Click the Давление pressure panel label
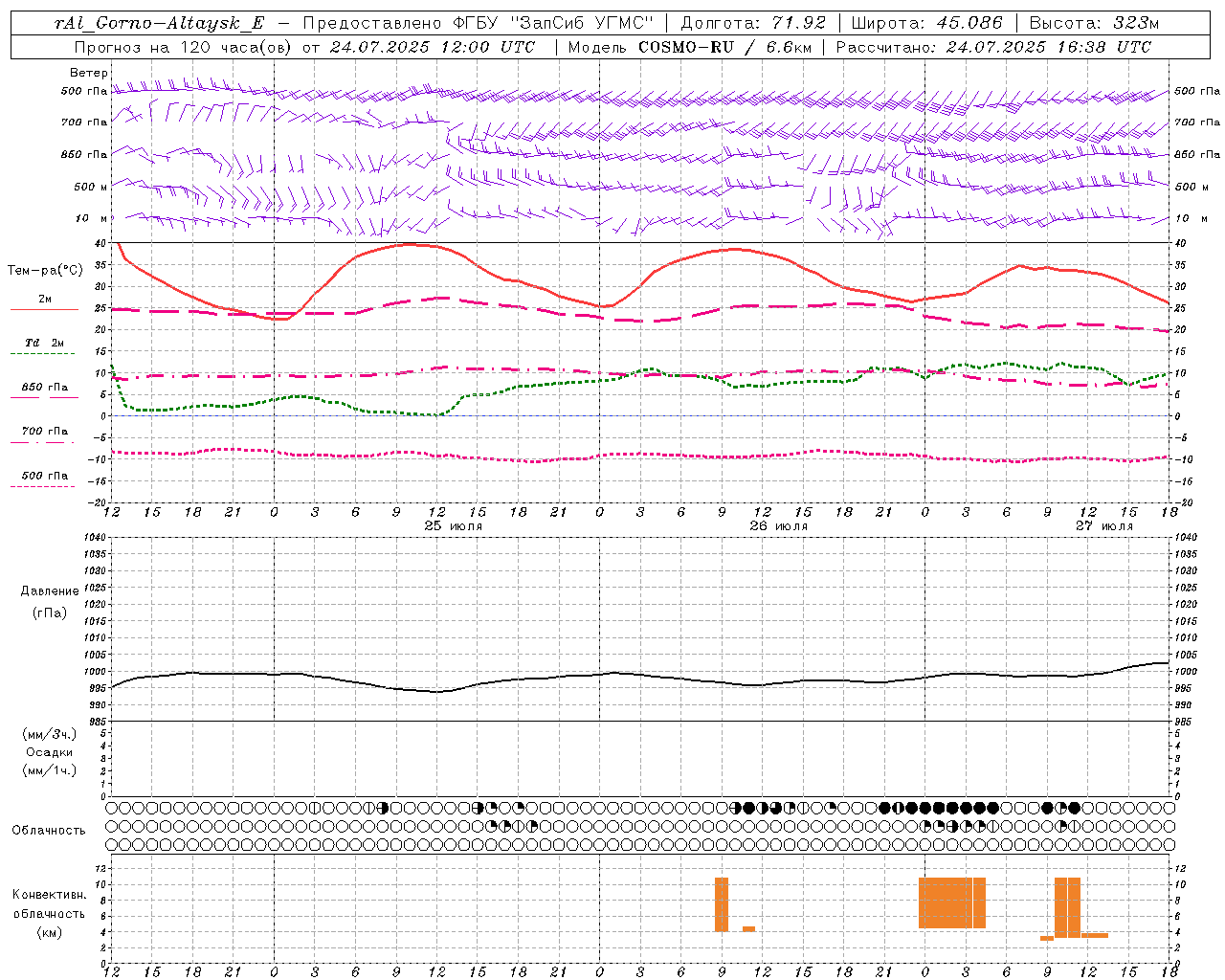Image resolution: width=1225 pixels, height=980 pixels. click(x=50, y=591)
